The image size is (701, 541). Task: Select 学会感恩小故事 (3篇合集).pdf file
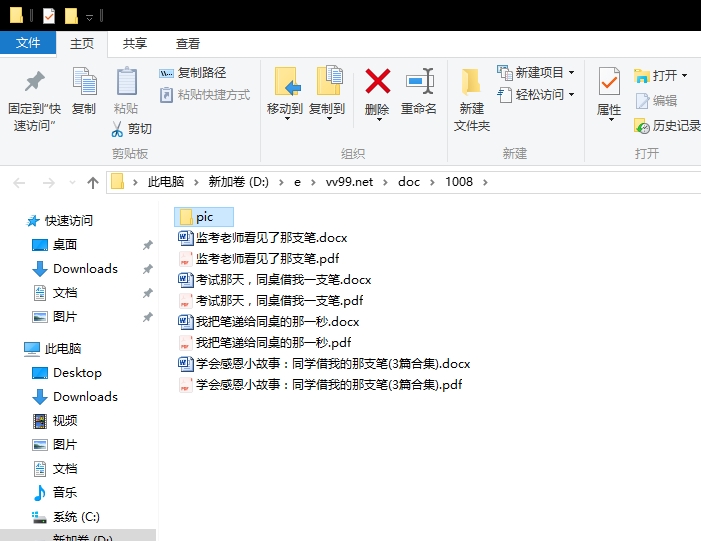[x=320, y=385]
